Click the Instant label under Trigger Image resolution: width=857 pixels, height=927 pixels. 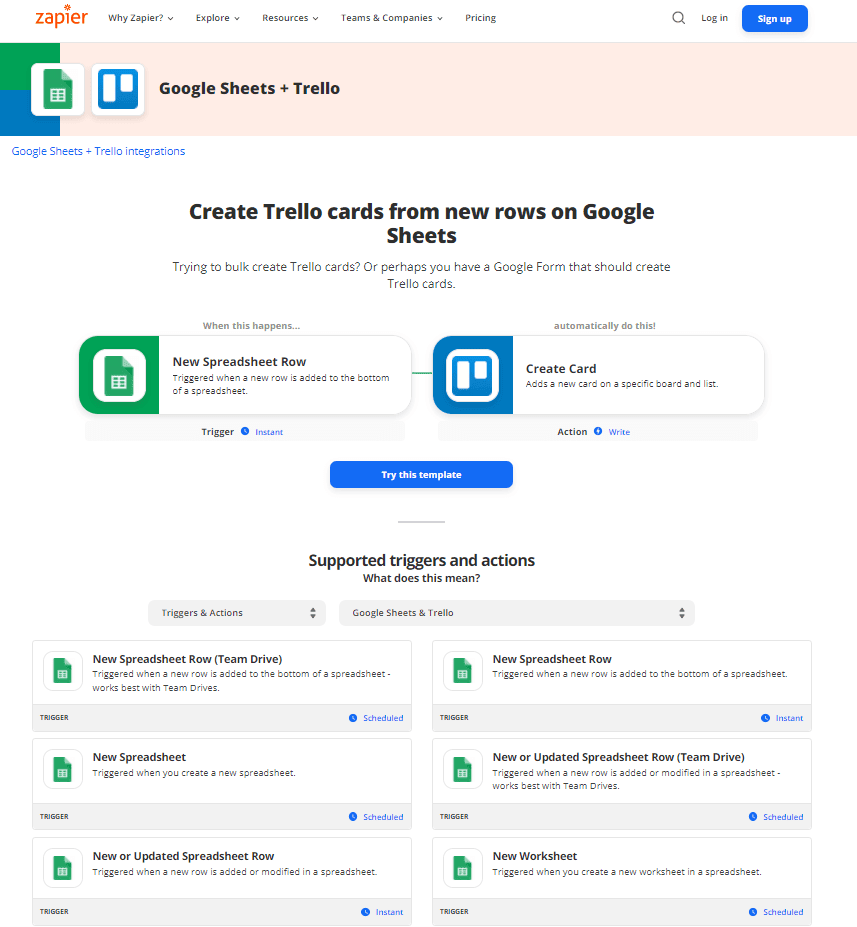(x=269, y=432)
